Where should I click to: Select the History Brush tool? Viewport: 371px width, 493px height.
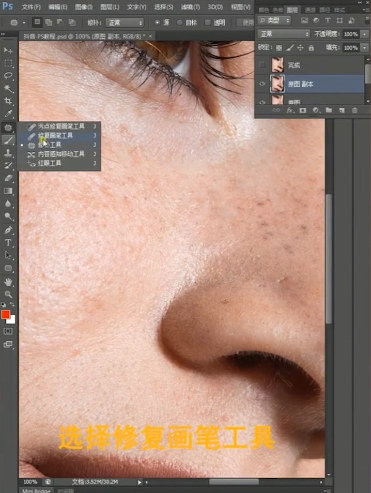click(x=8, y=165)
